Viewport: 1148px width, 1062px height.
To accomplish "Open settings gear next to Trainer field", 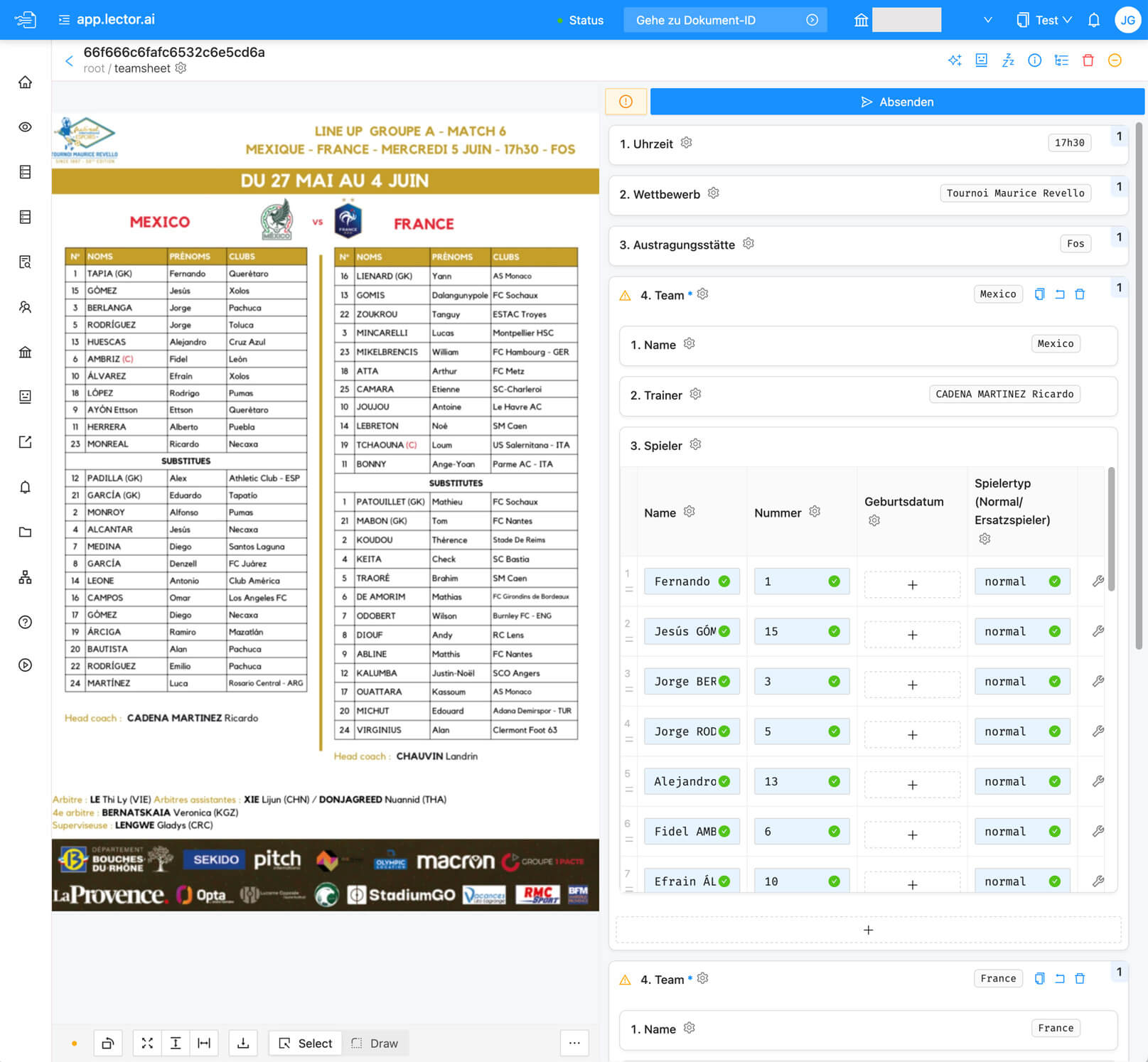I will pyautogui.click(x=695, y=394).
